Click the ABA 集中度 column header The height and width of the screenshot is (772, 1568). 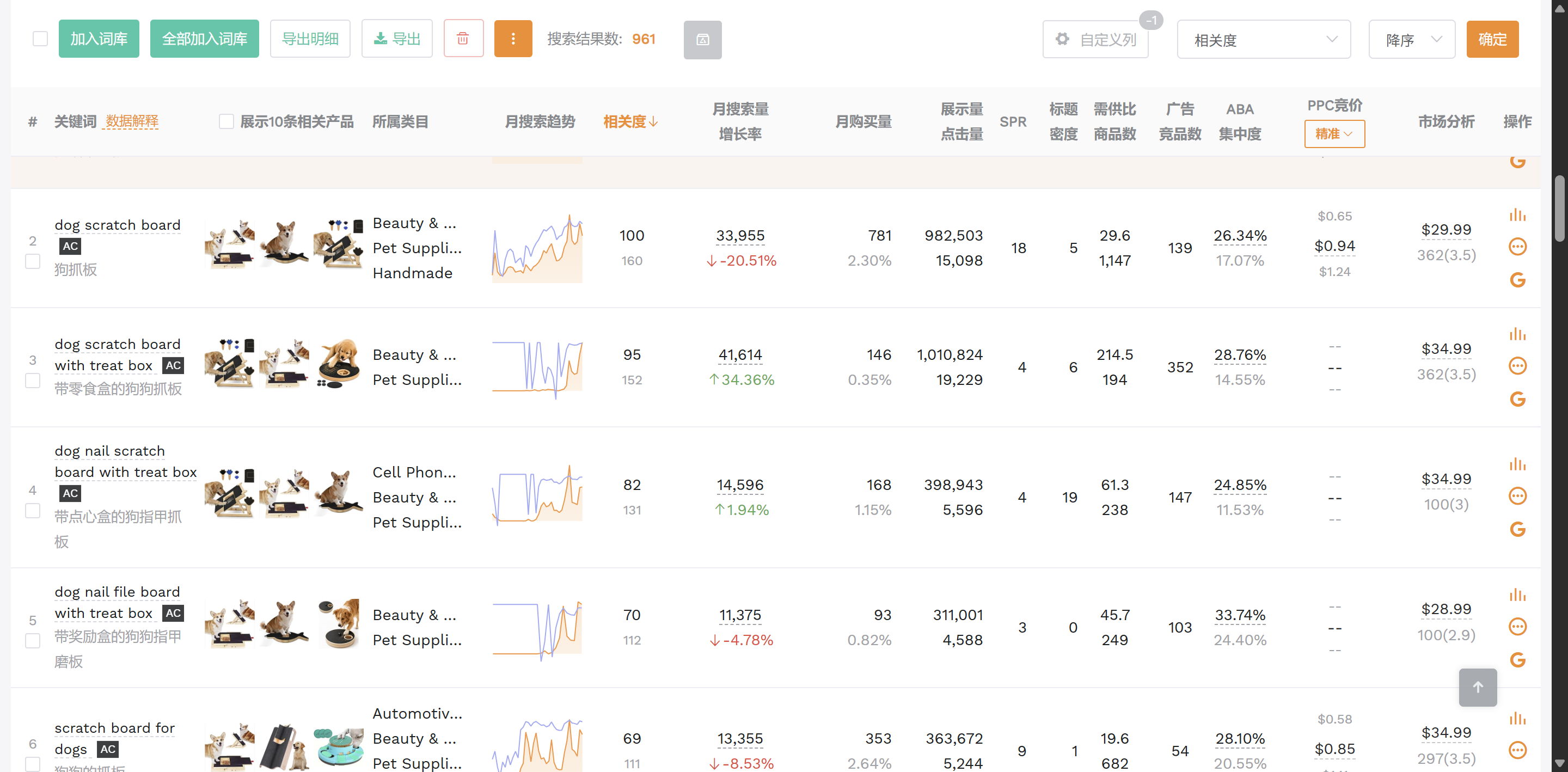1240,122
